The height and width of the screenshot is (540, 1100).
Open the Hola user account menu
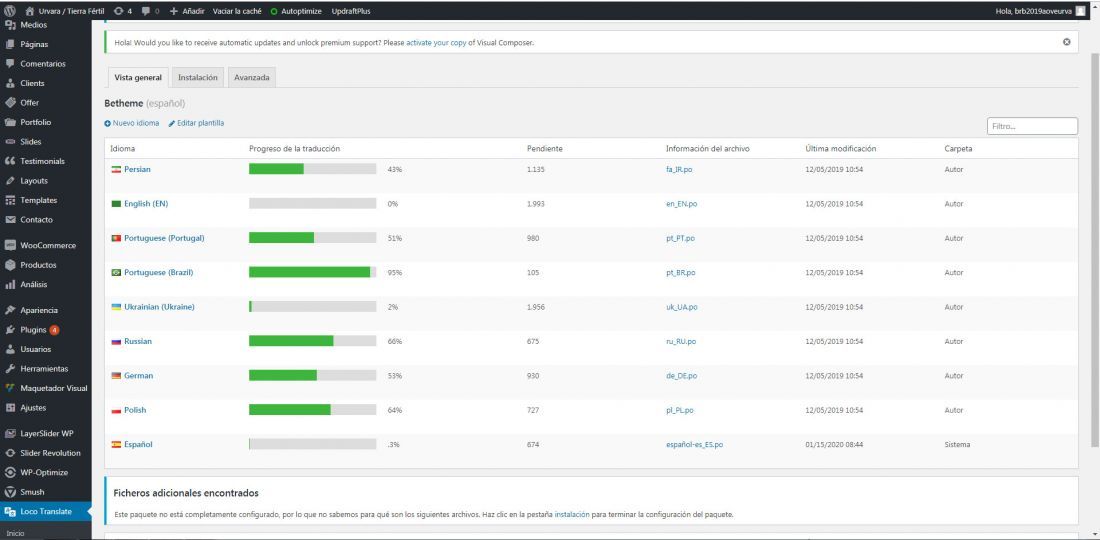pos(1040,11)
